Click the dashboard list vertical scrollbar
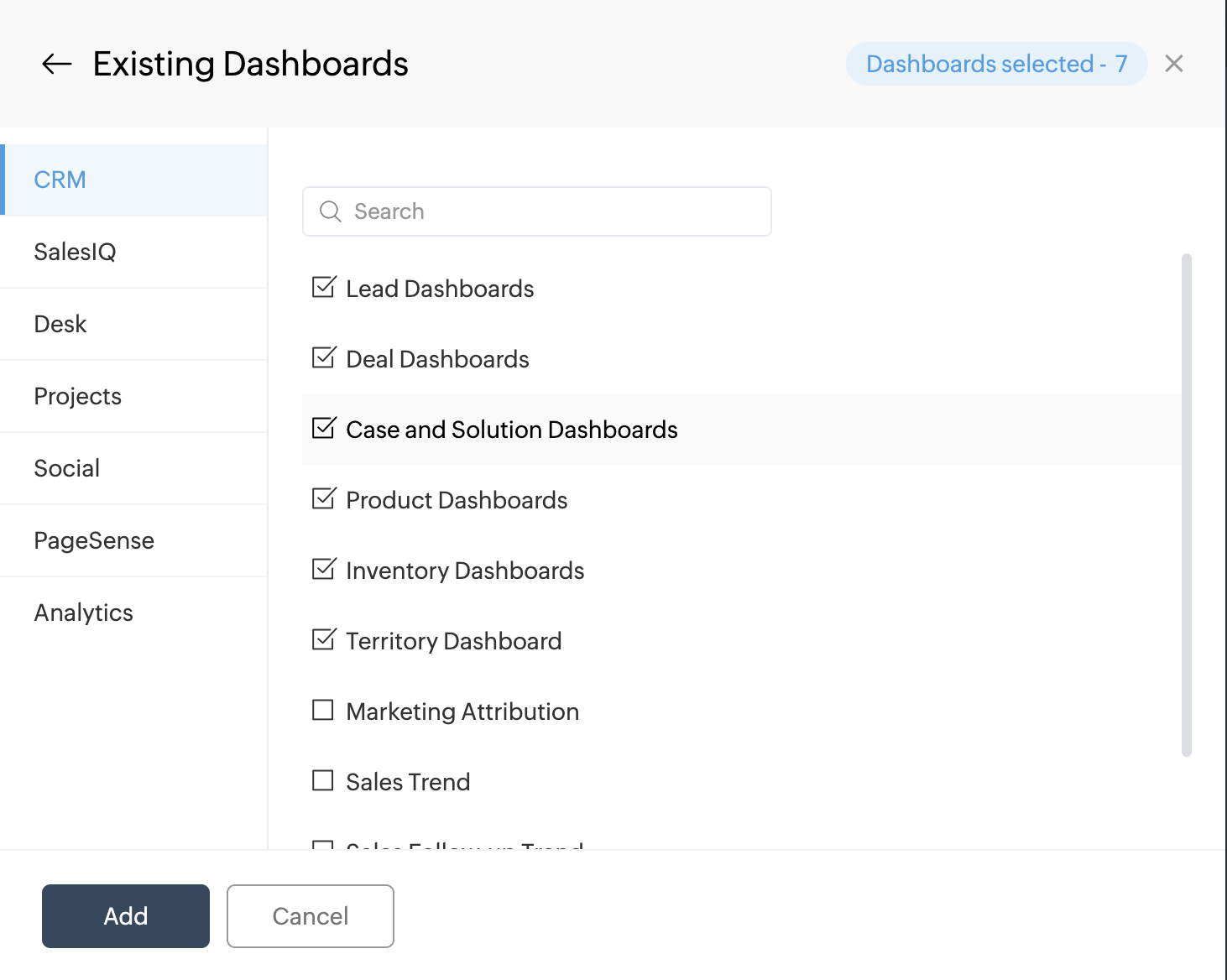Image resolution: width=1227 pixels, height=980 pixels. [x=1187, y=505]
